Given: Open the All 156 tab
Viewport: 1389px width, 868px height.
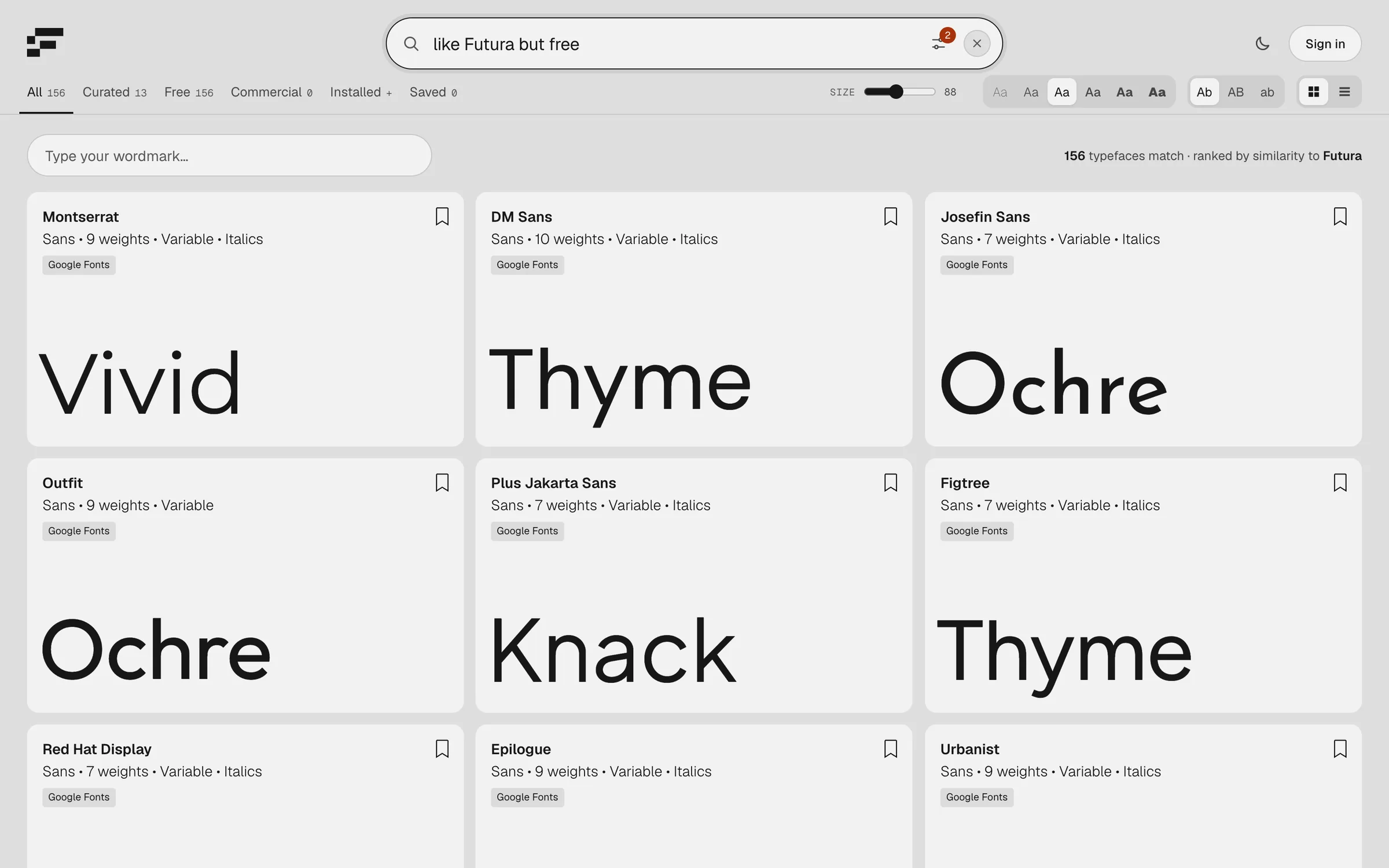Looking at the screenshot, I should (x=46, y=93).
